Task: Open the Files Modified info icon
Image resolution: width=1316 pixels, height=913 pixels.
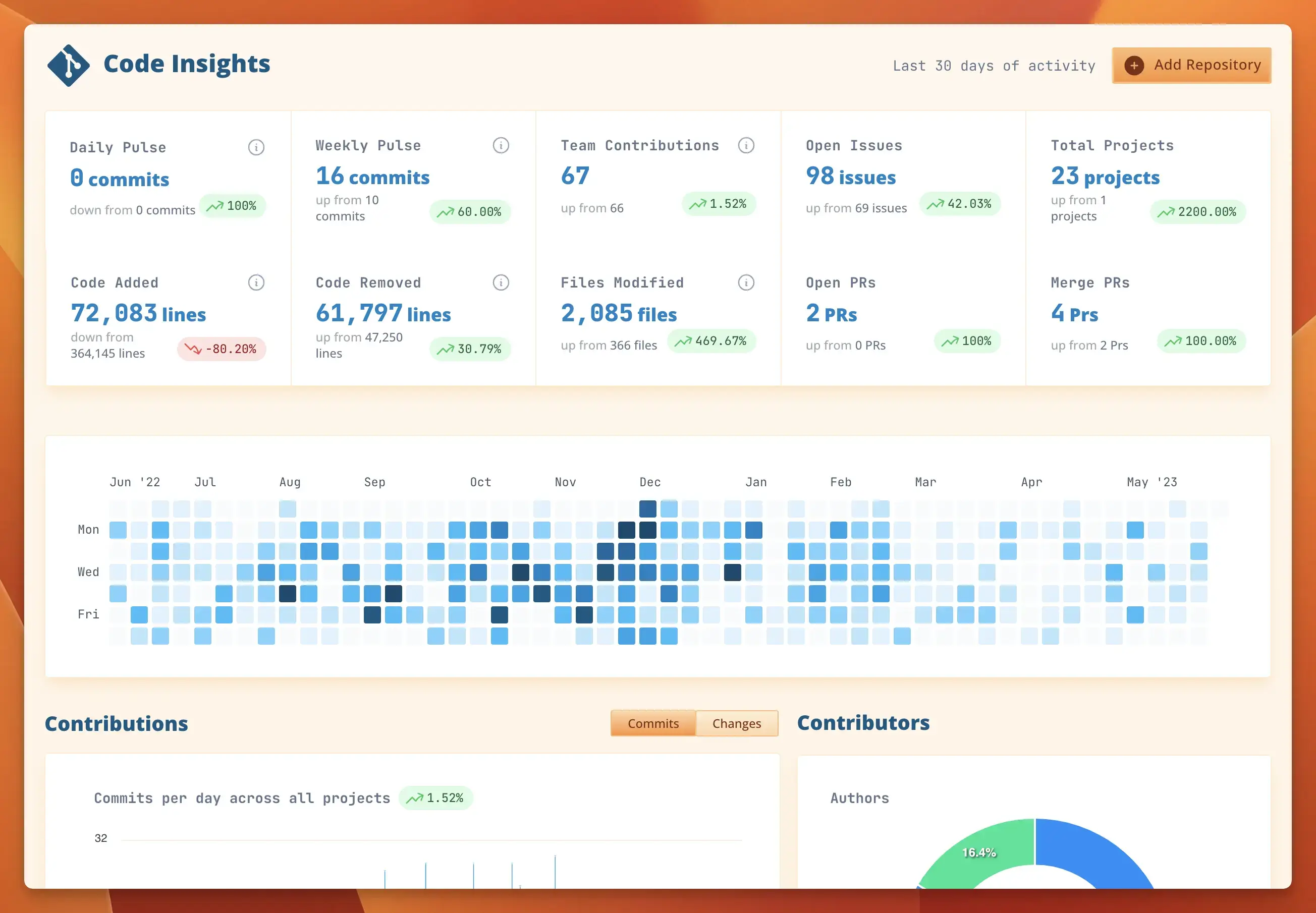Action: (745, 282)
